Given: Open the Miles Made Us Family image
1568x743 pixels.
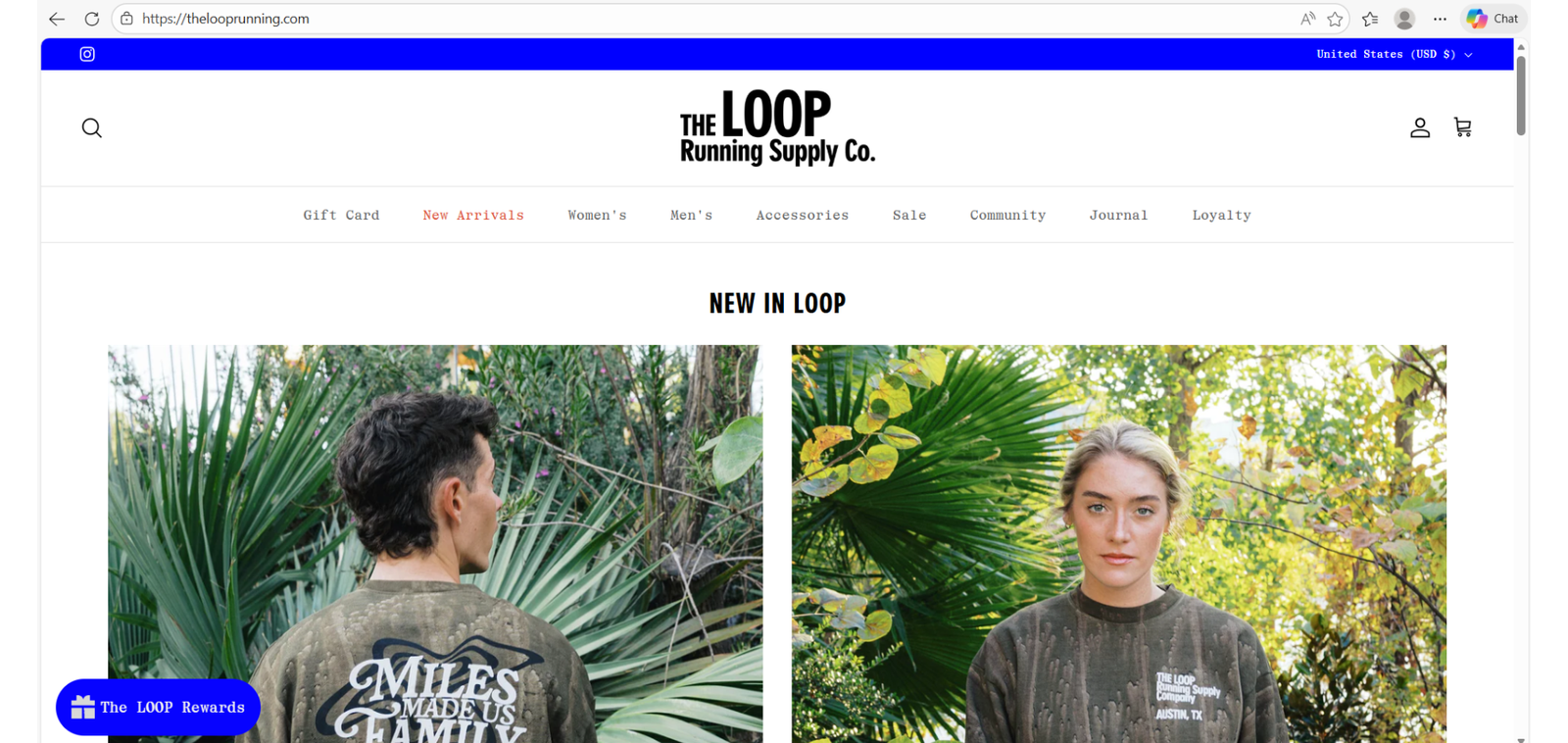Looking at the screenshot, I should click(435, 543).
